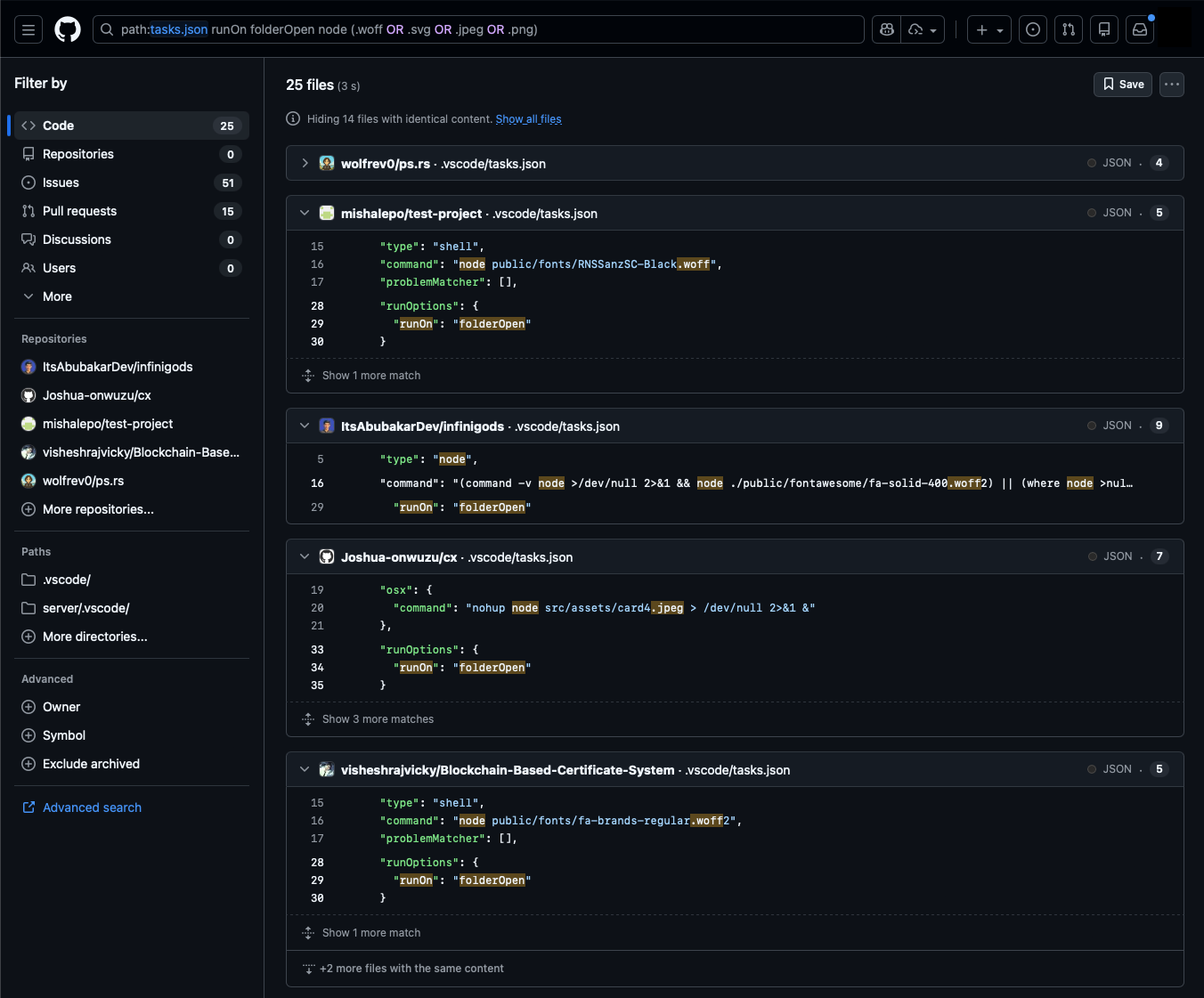Filter results by Users
1204x998 pixels.
pos(132,268)
